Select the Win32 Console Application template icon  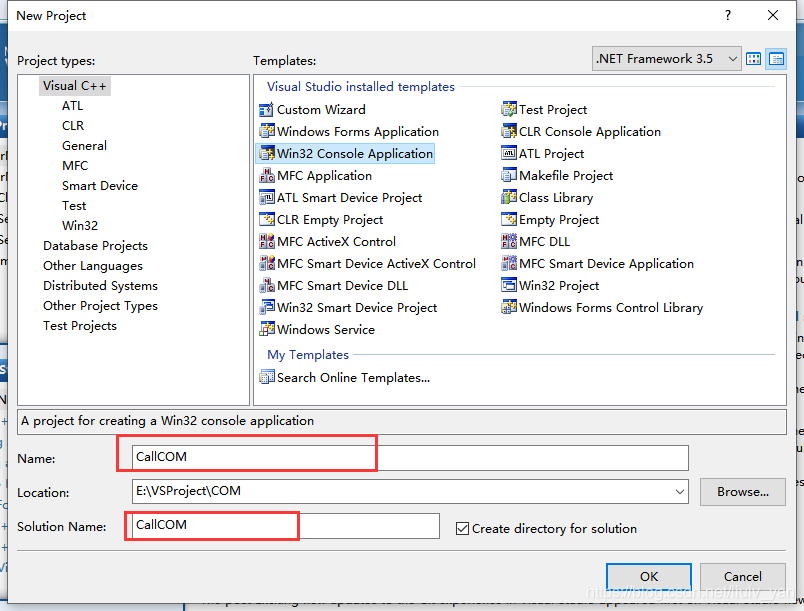click(x=267, y=153)
